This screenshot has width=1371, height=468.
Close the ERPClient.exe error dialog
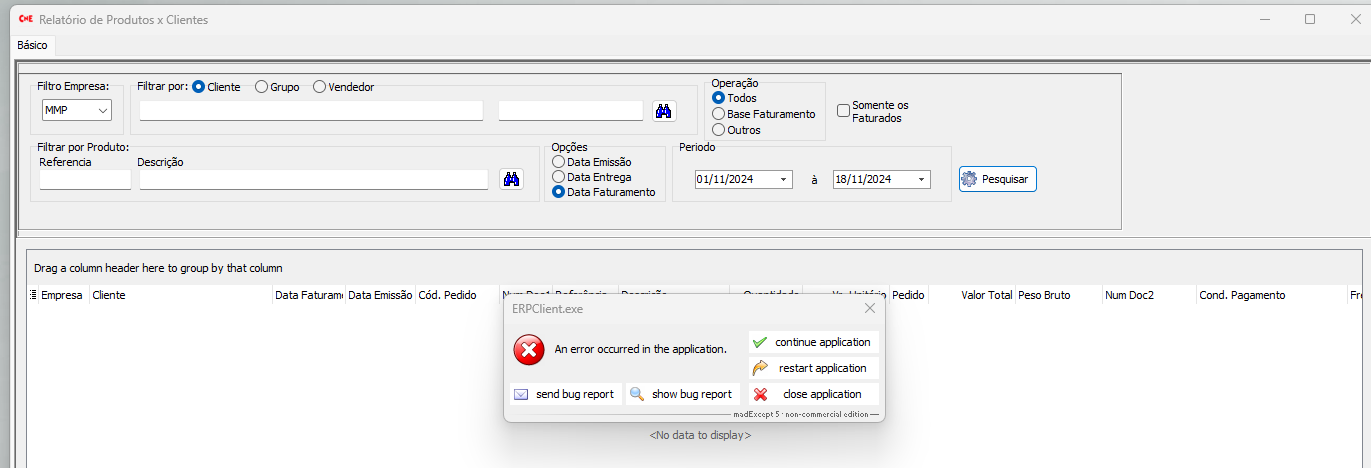(869, 309)
